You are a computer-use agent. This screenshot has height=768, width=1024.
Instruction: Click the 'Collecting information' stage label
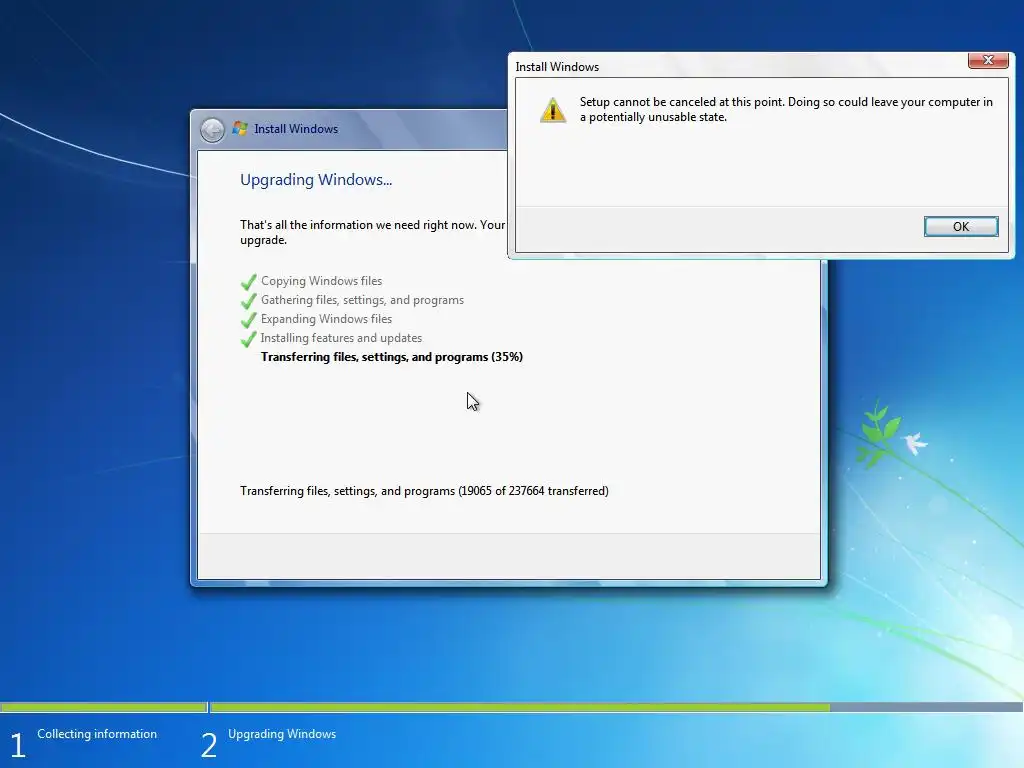97,733
